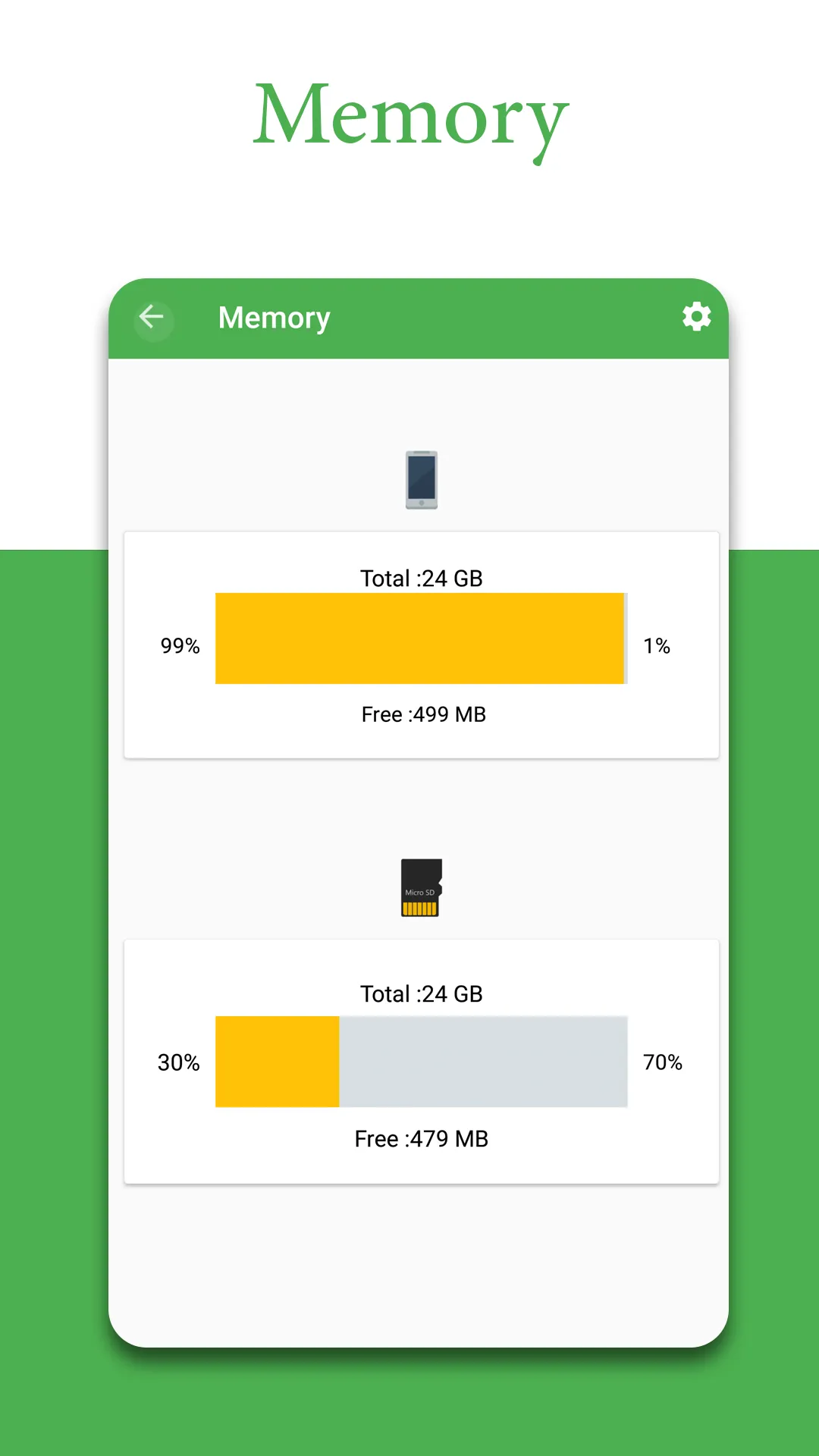The height and width of the screenshot is (1456, 819).
Task: Tap the gear icon to open preferences
Action: [696, 317]
